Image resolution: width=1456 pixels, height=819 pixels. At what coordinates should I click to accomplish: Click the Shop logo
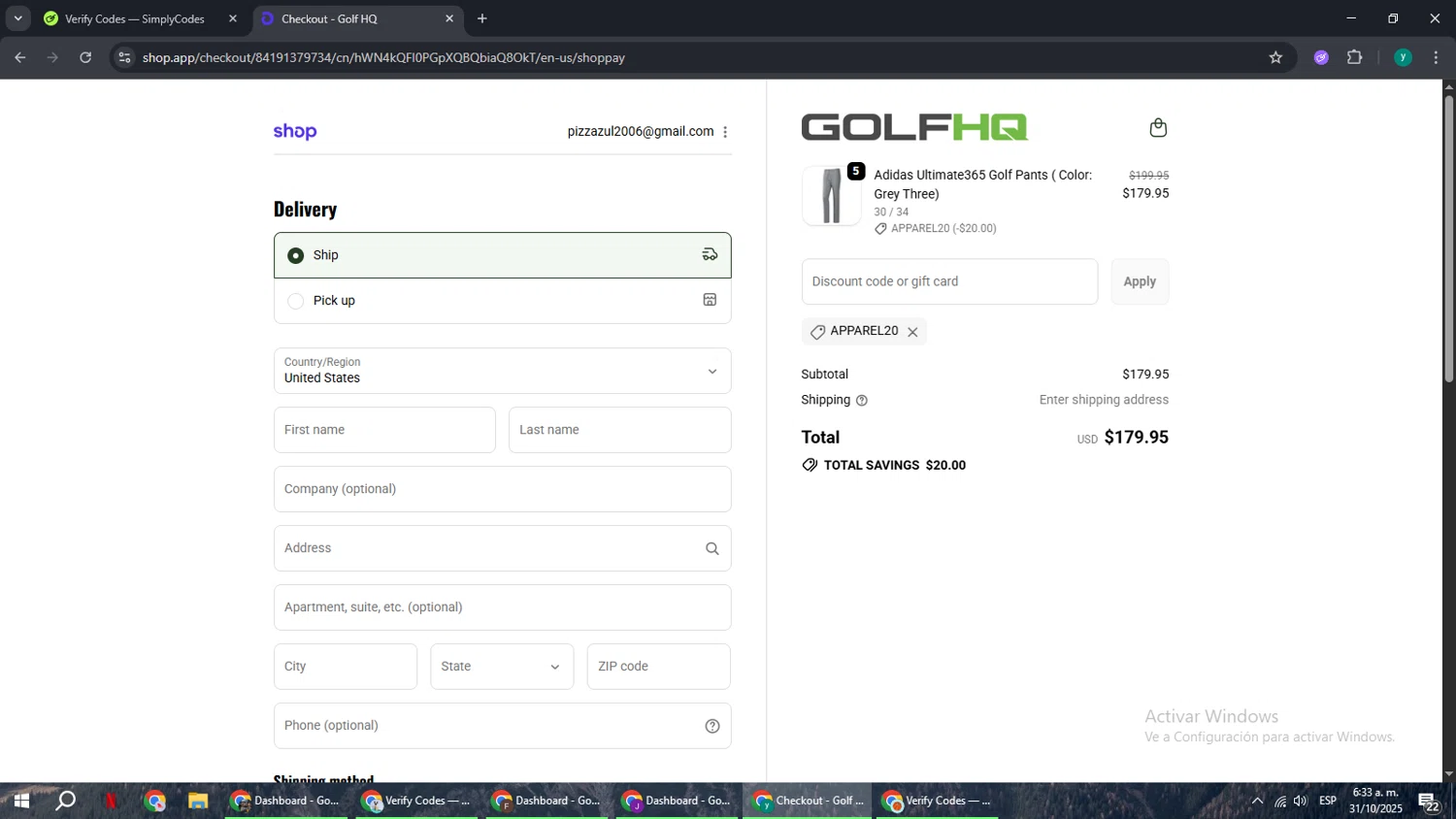(295, 131)
